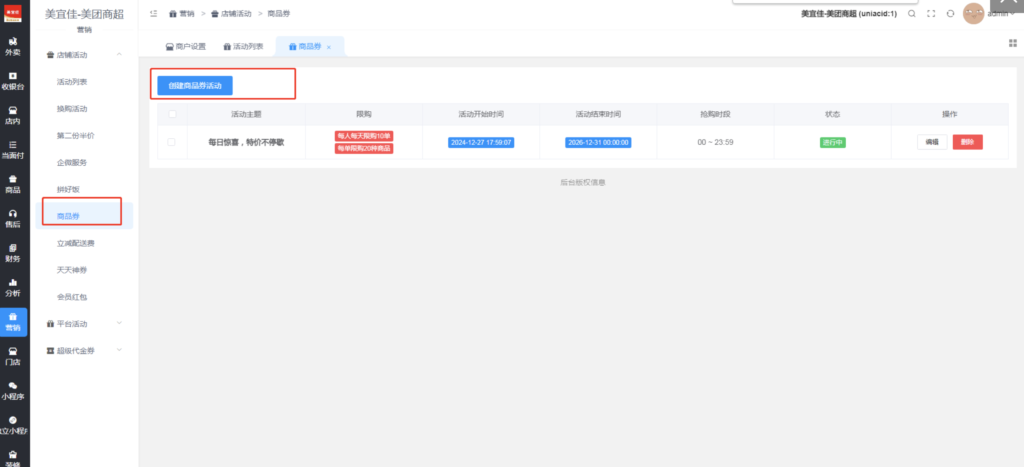Go to the 店内 in-store section
This screenshot has height=467, width=1024.
12,115
